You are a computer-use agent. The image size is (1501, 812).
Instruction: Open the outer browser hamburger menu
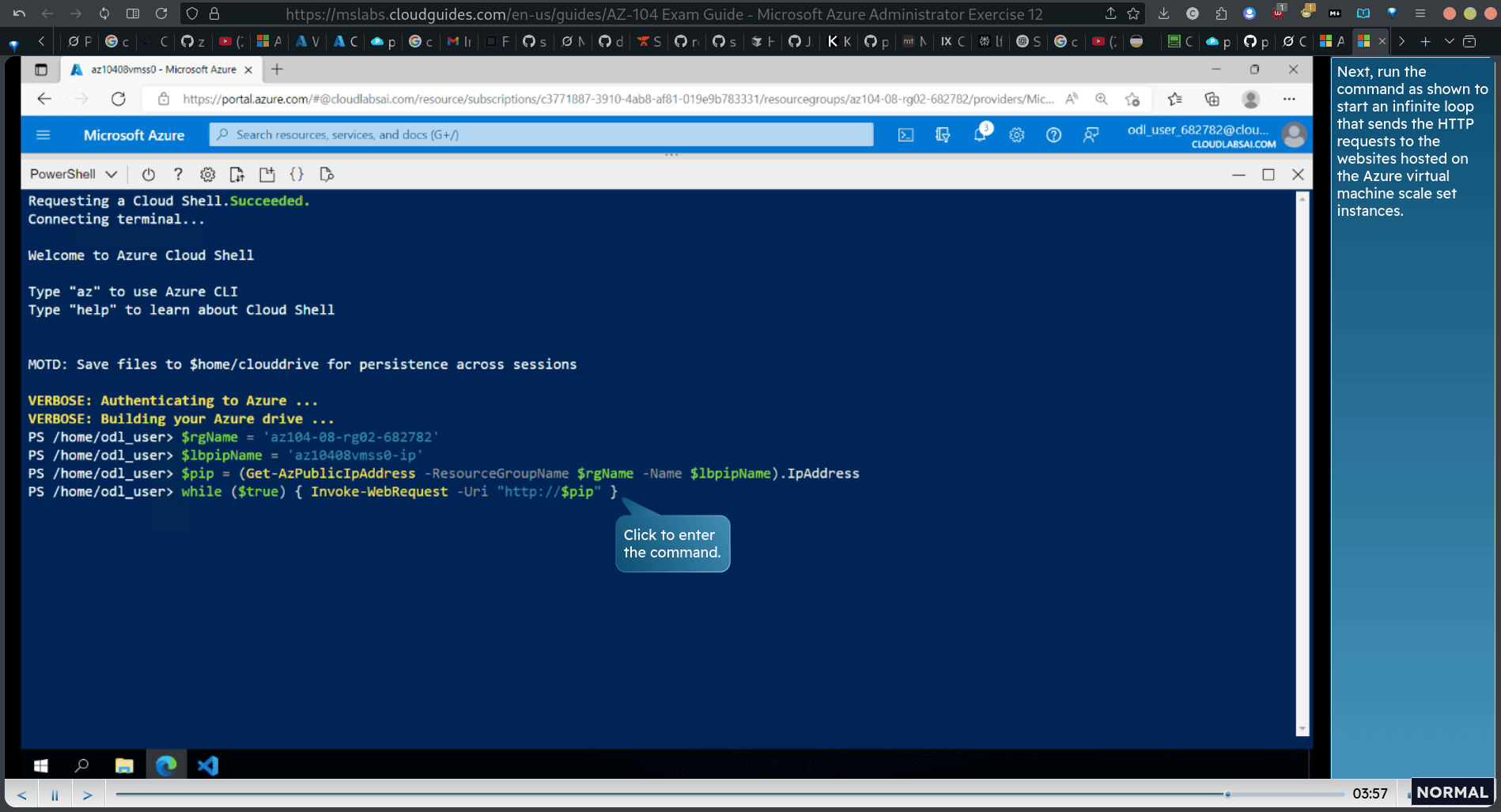(1420, 13)
